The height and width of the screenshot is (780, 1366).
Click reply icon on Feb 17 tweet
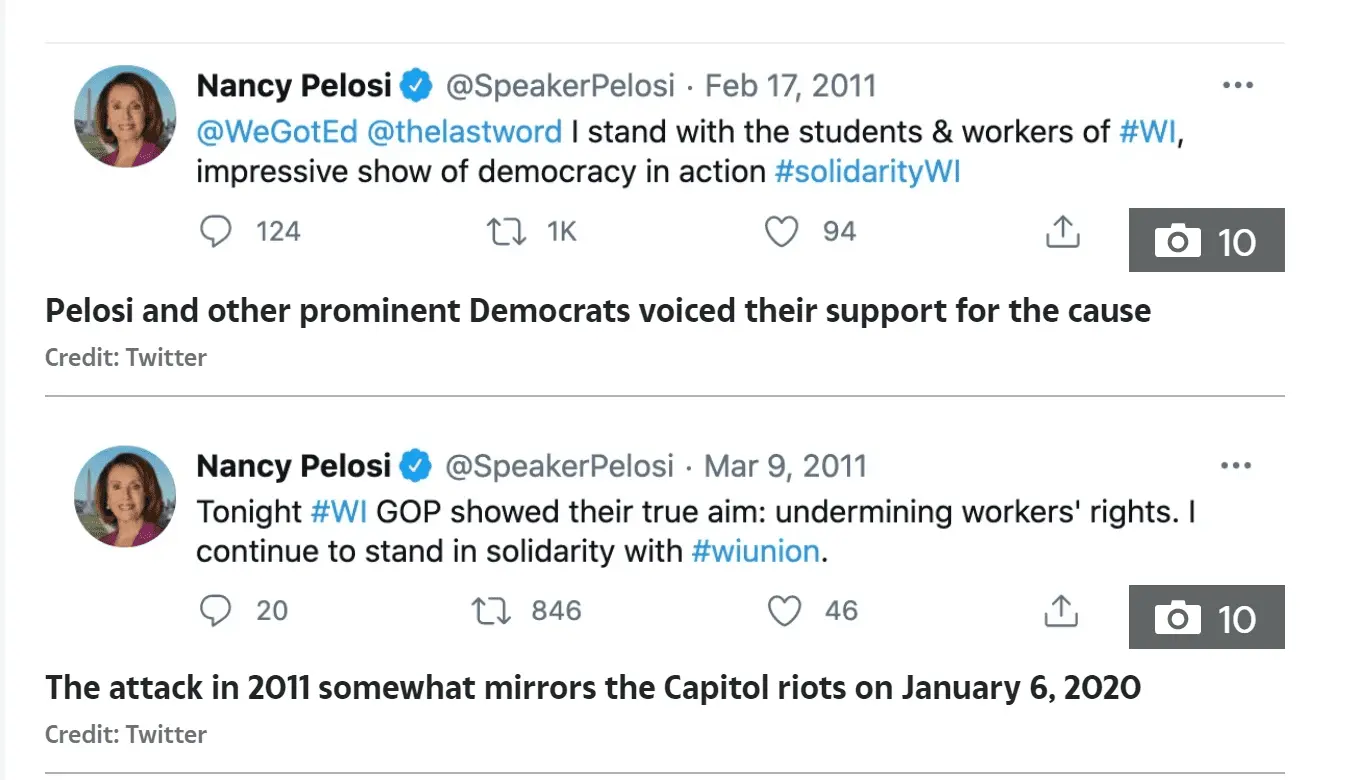pos(216,232)
